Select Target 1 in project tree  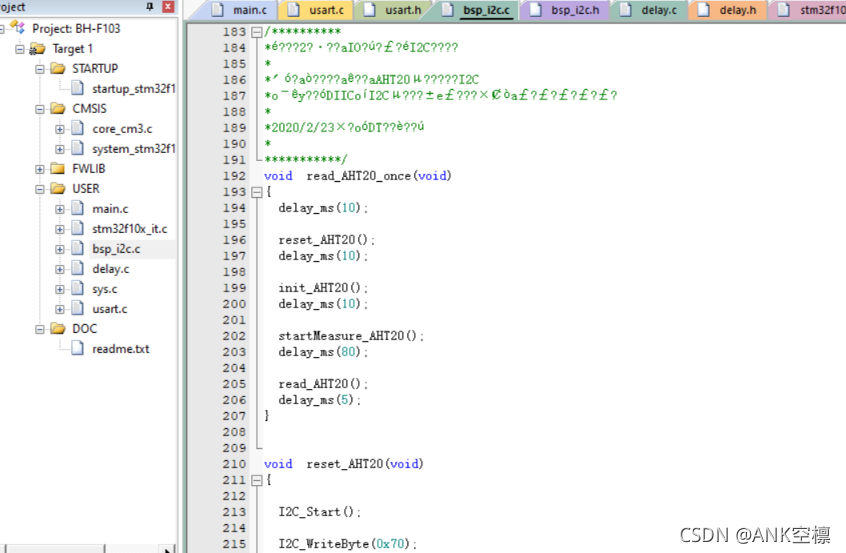coord(72,49)
